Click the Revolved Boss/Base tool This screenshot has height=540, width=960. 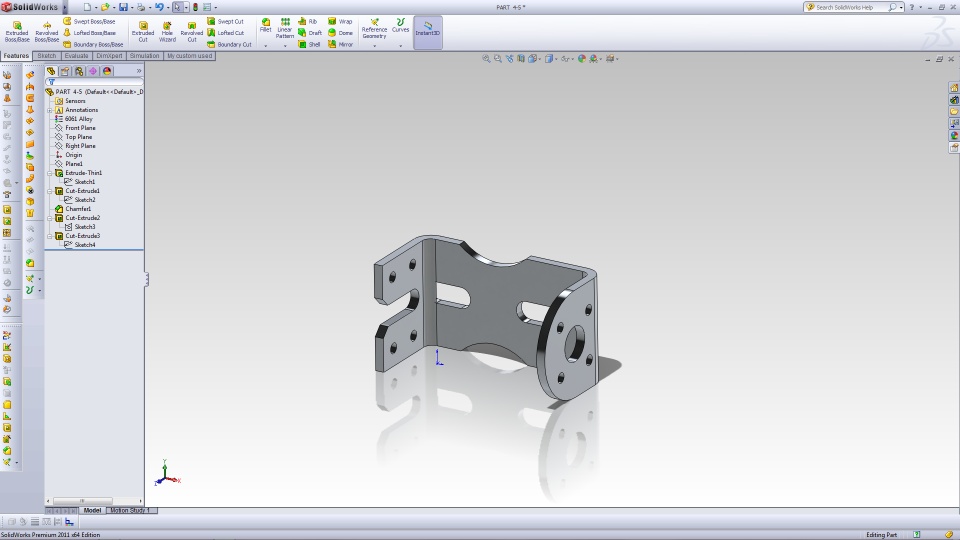coord(47,32)
